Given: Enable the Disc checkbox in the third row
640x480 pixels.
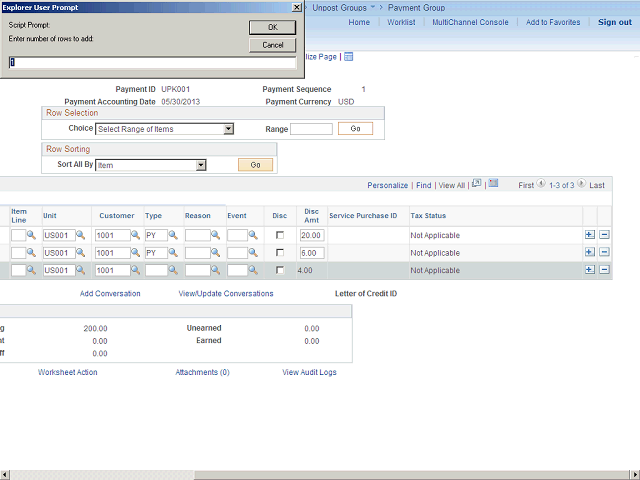Looking at the screenshot, I should (280, 271).
